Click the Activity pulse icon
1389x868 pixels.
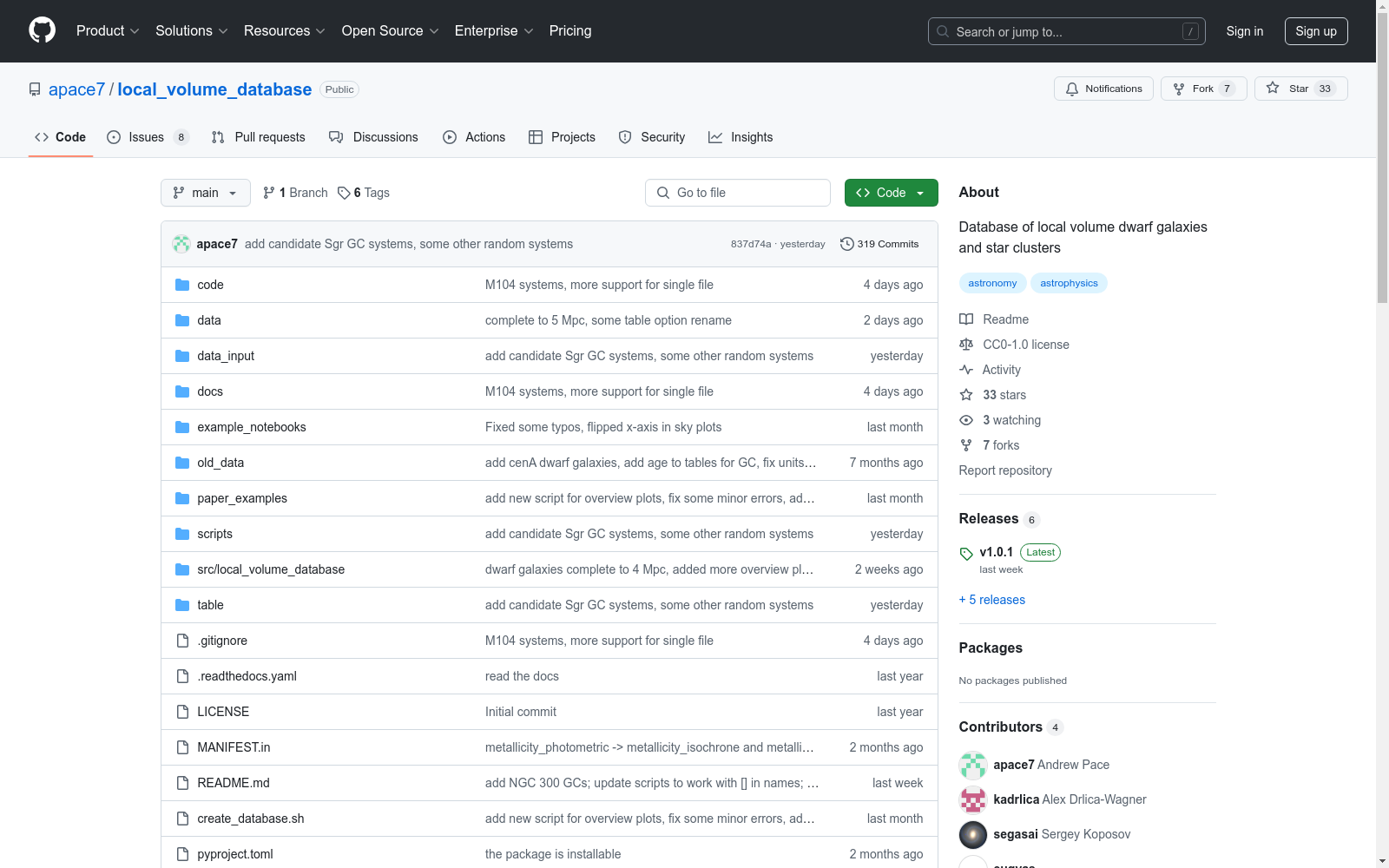click(966, 370)
